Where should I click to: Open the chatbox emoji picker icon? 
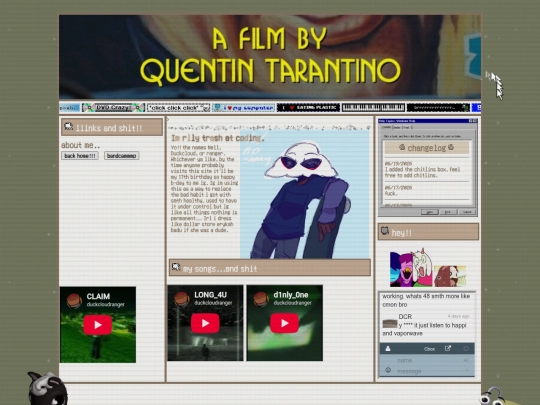tap(388, 370)
